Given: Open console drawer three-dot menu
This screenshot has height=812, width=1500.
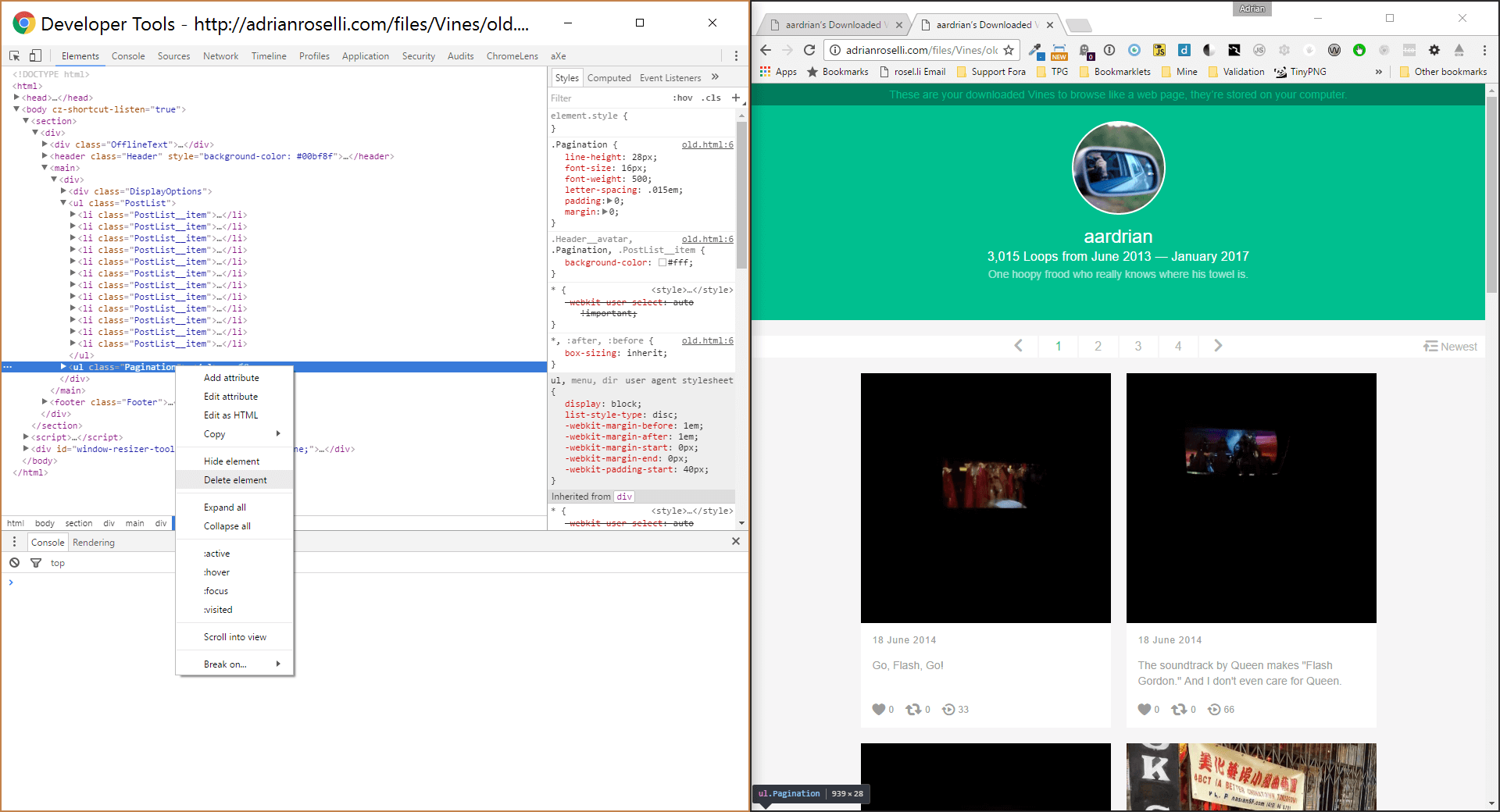Looking at the screenshot, I should 14,542.
